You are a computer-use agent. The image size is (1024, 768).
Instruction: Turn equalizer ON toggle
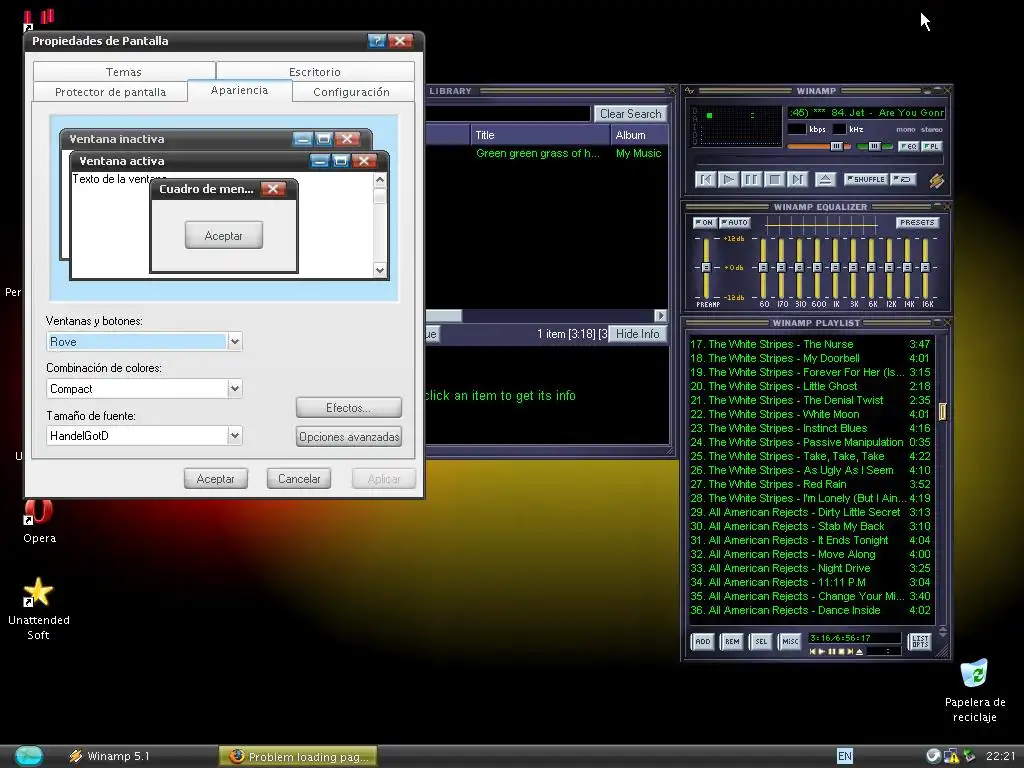704,223
